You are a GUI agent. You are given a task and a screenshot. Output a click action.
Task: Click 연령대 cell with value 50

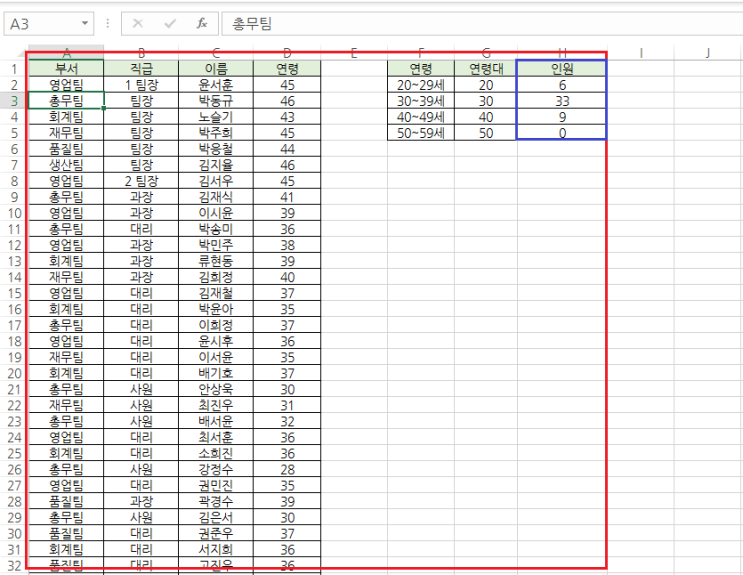tap(486, 133)
